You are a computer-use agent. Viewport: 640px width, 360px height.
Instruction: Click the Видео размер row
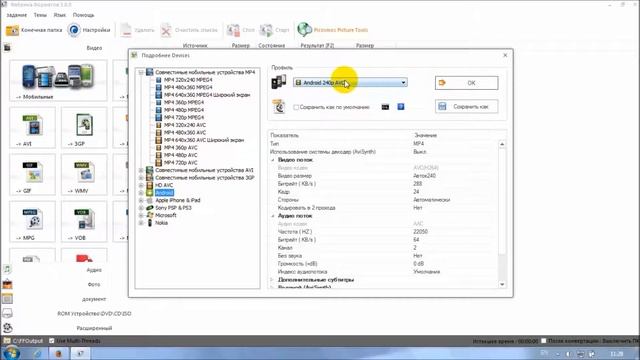pos(384,176)
